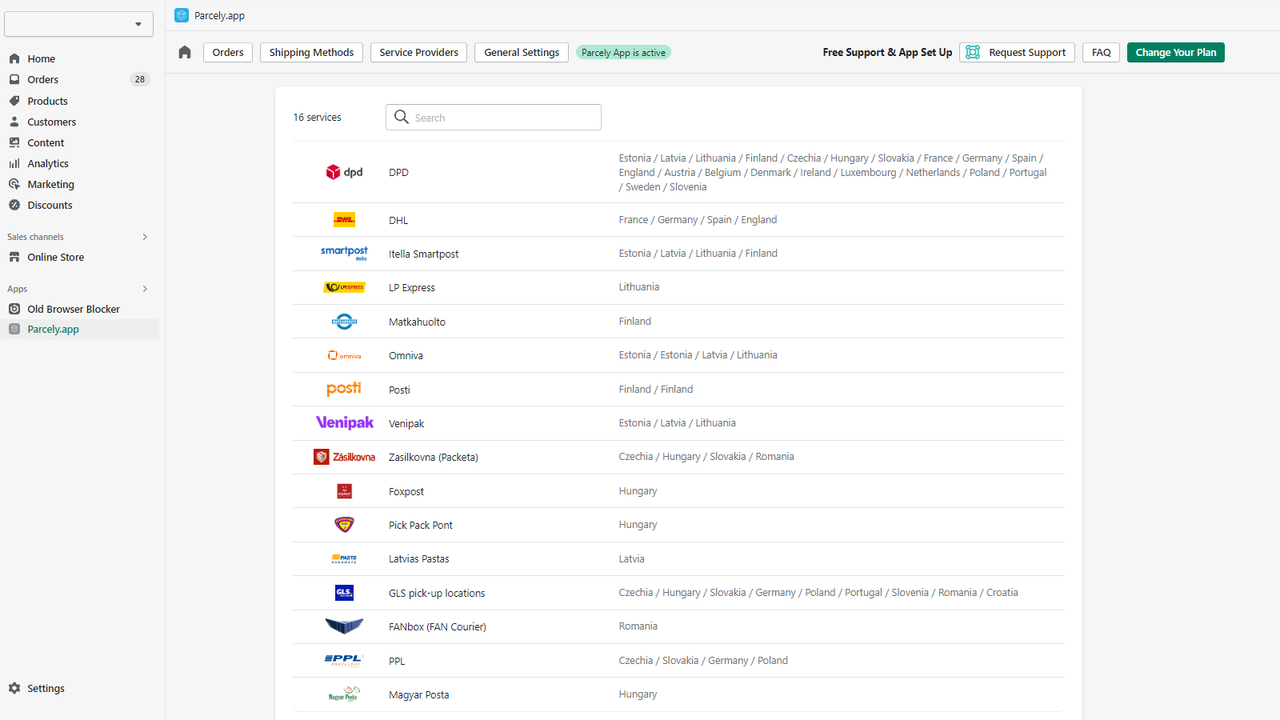Click the Analytics bar chart icon

(x=14, y=164)
